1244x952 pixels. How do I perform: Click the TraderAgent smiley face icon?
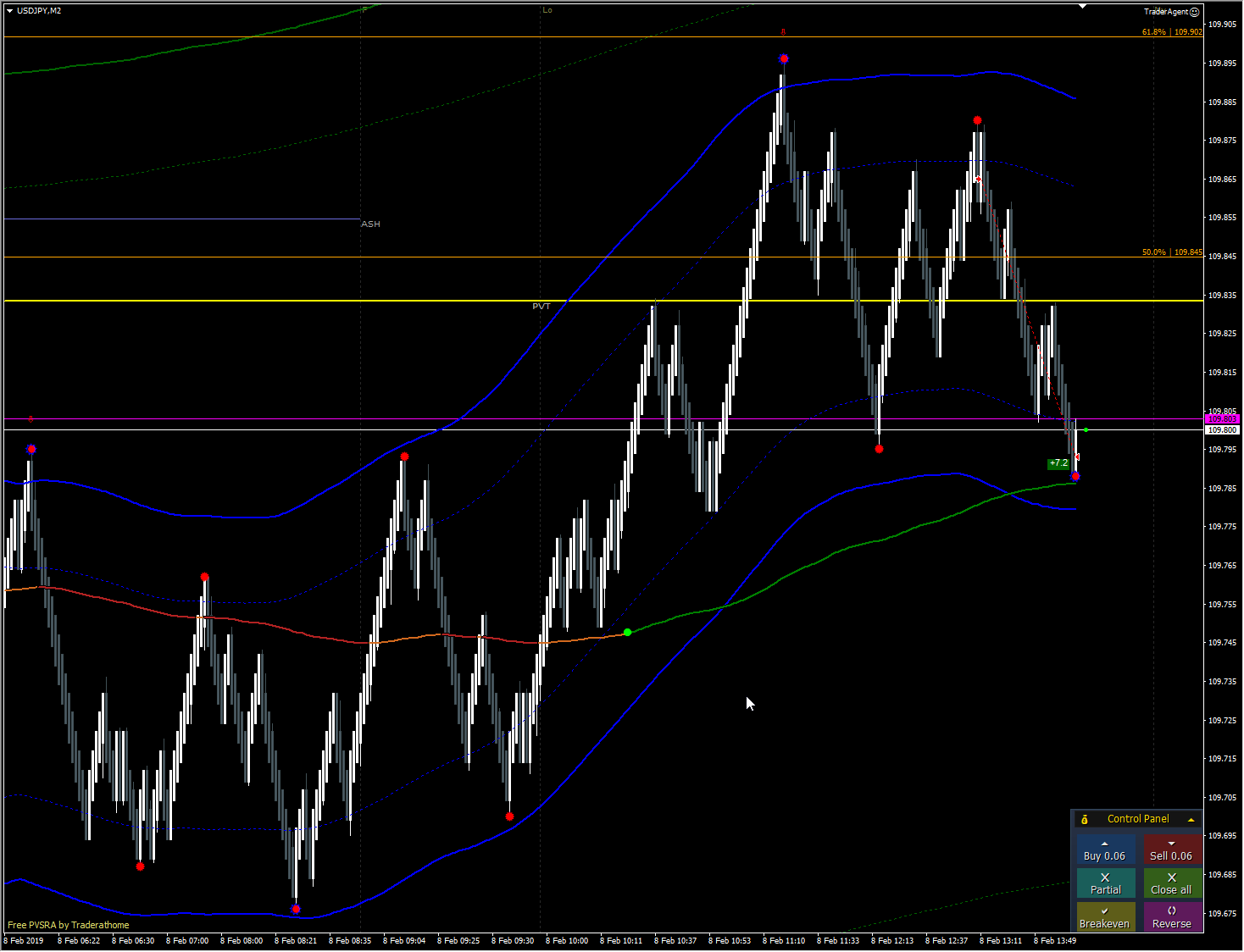1195,12
